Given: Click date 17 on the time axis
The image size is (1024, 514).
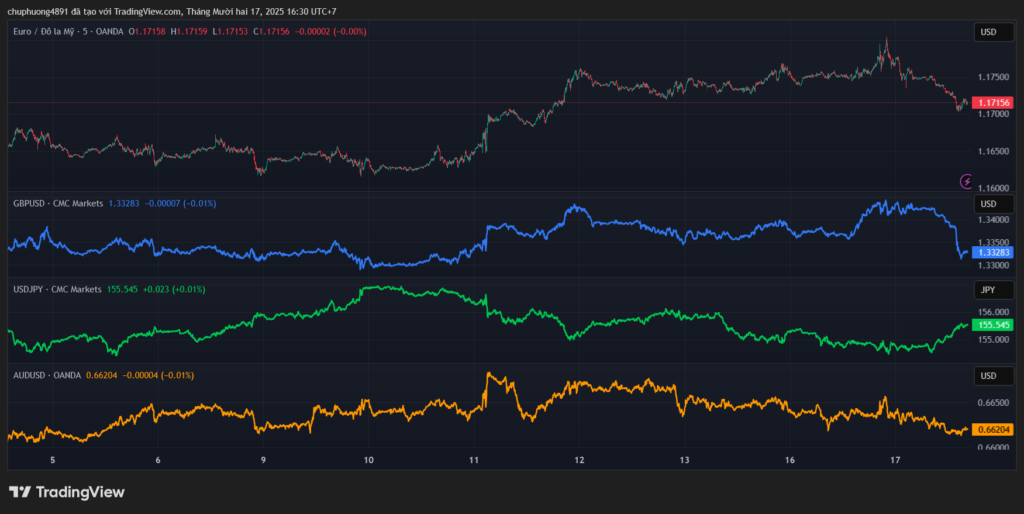Looking at the screenshot, I should click(897, 460).
